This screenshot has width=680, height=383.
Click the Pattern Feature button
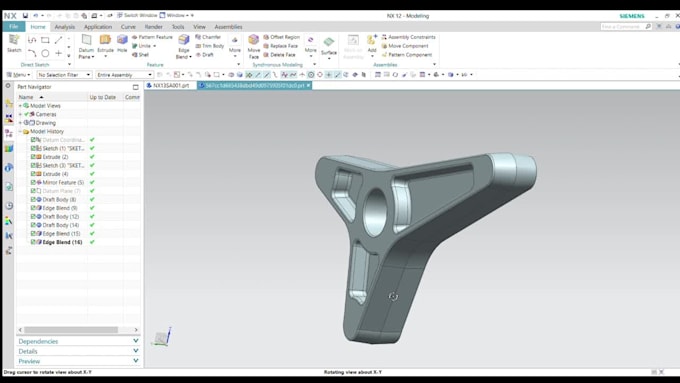click(x=152, y=37)
